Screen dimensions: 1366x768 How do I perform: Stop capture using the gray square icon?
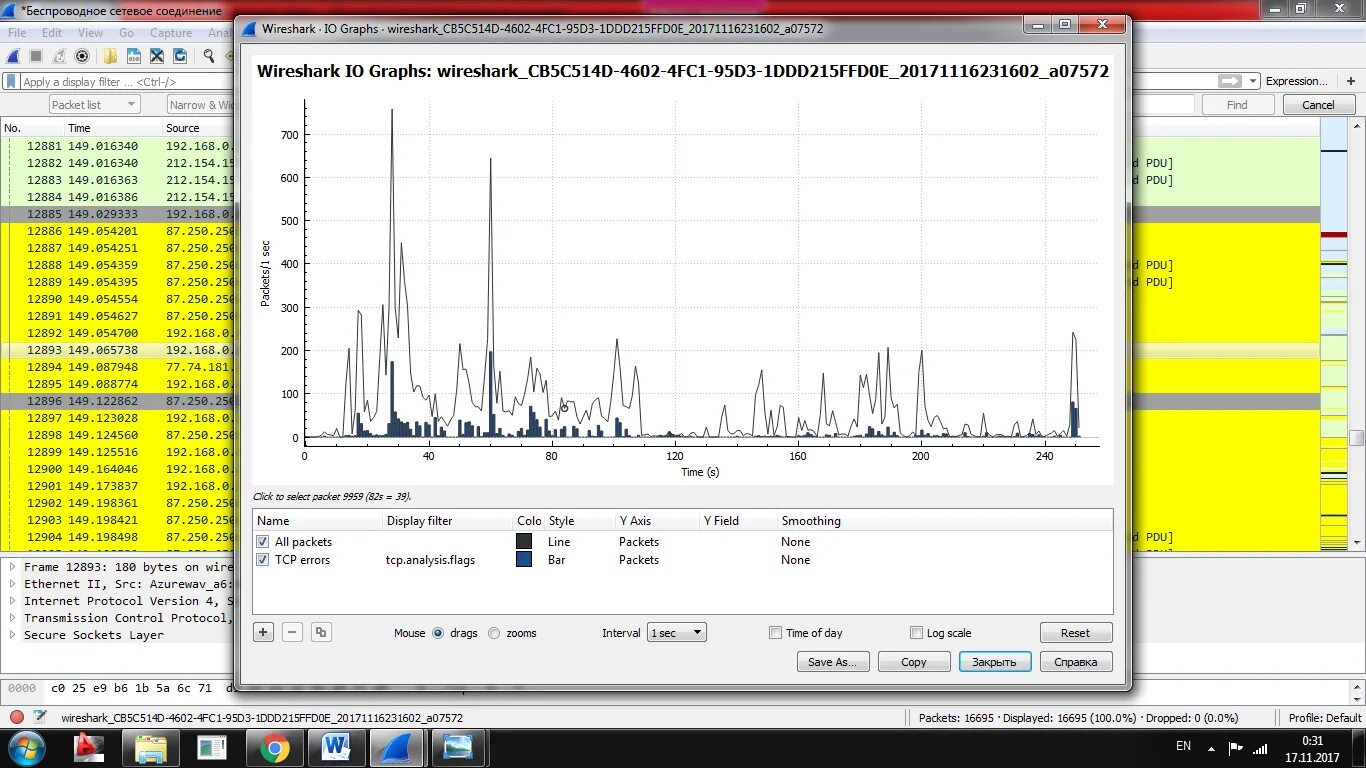36,57
